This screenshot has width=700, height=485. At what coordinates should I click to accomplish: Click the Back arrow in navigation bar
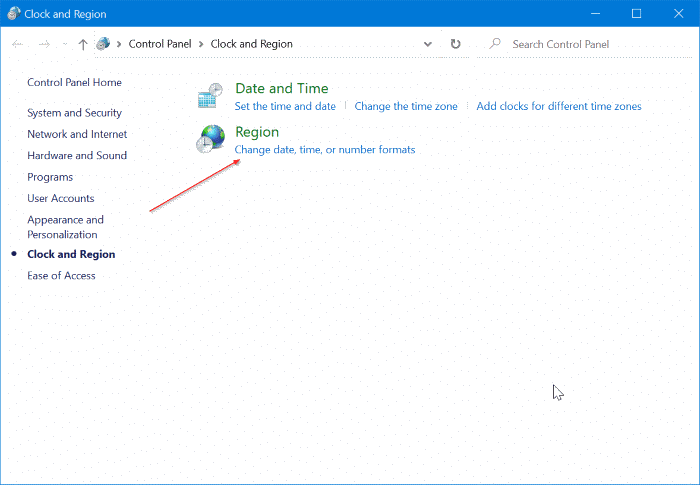17,44
